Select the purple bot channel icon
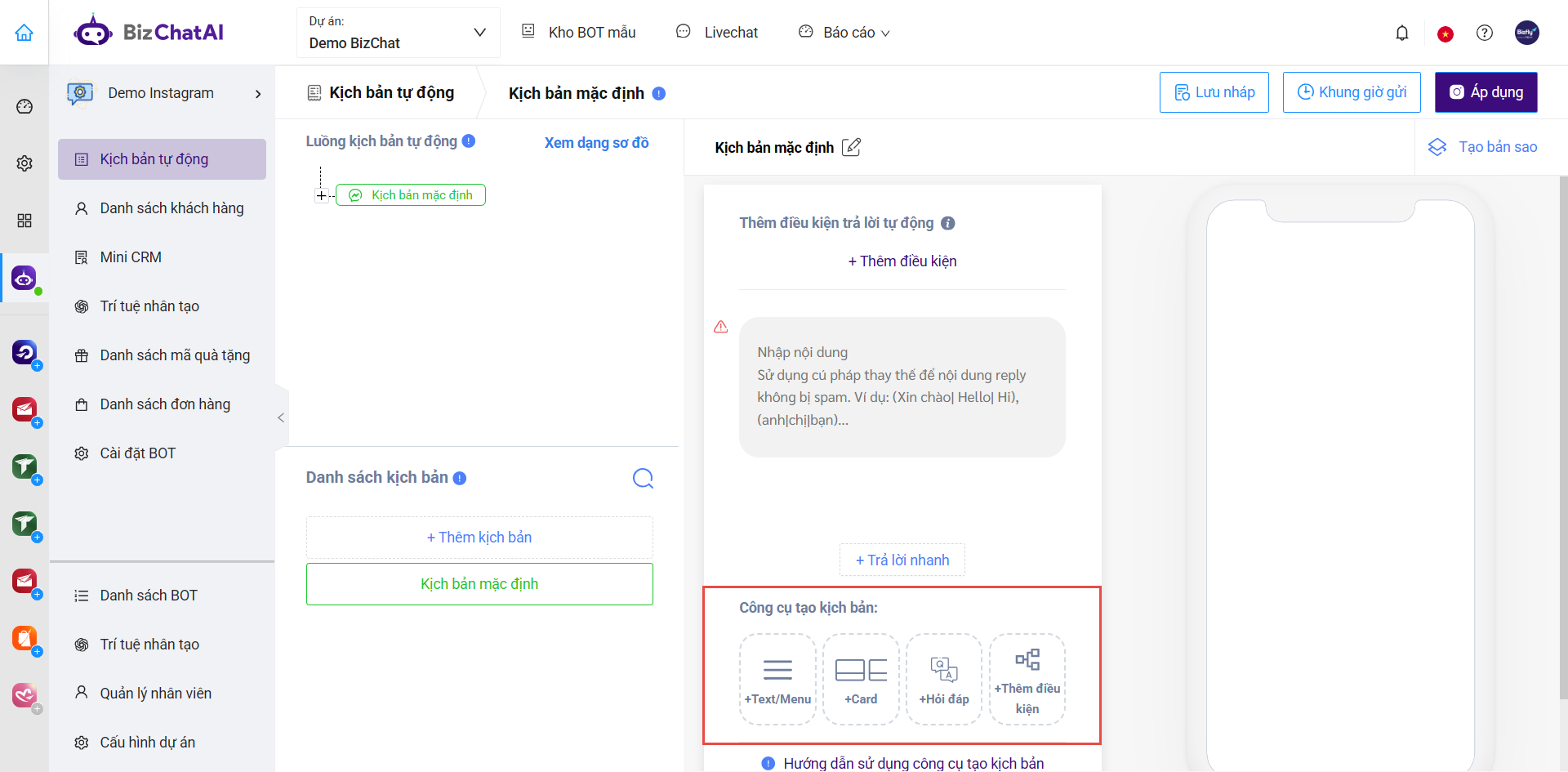 coord(24,279)
